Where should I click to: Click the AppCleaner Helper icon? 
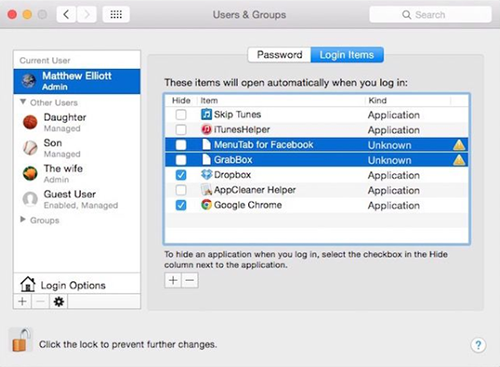206,190
